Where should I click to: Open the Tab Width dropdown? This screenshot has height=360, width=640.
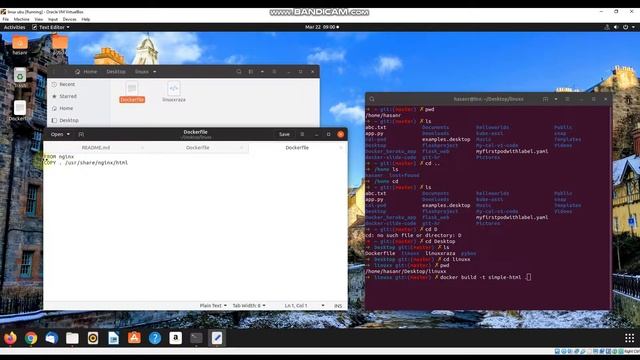(249, 305)
